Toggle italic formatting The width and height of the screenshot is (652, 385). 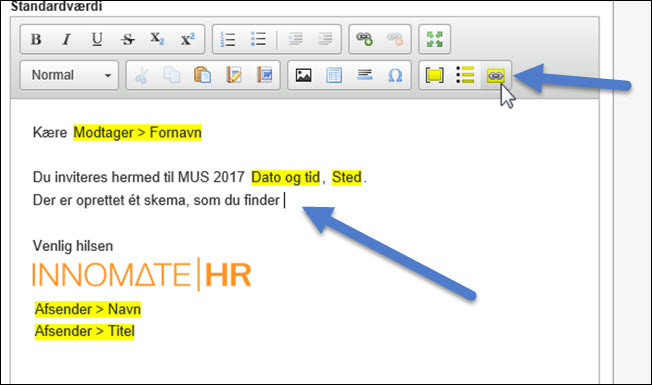67,39
